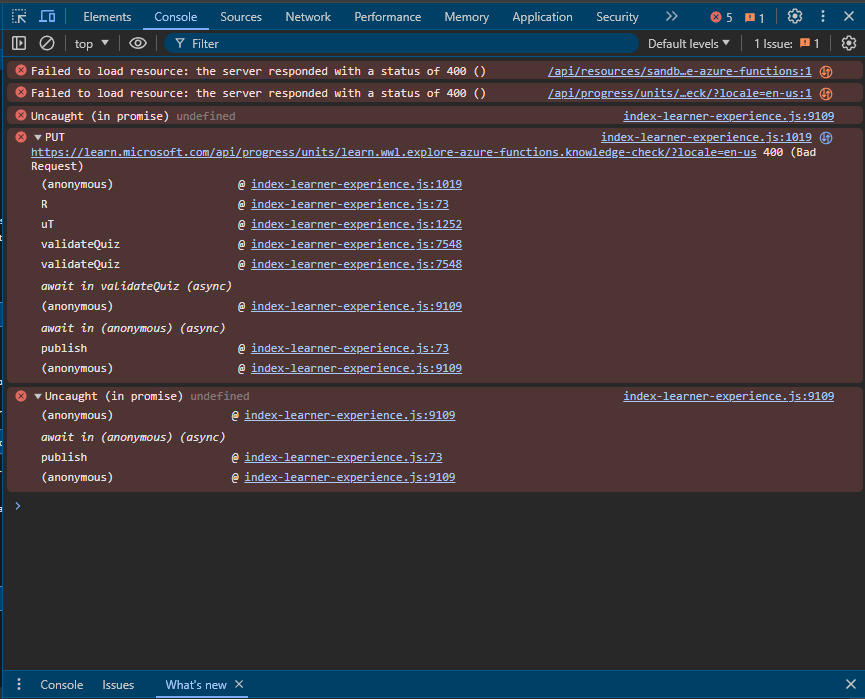Screen dimensions: 865x699
Task: Open index-learner-experience.js:1252 link for uT
Action: (x=356, y=224)
